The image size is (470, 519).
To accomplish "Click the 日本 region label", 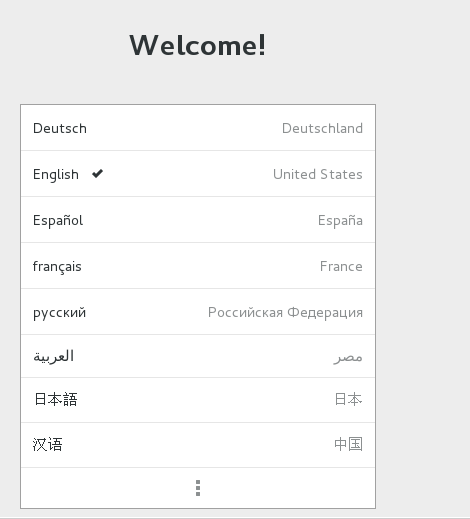I will click(x=348, y=399).
